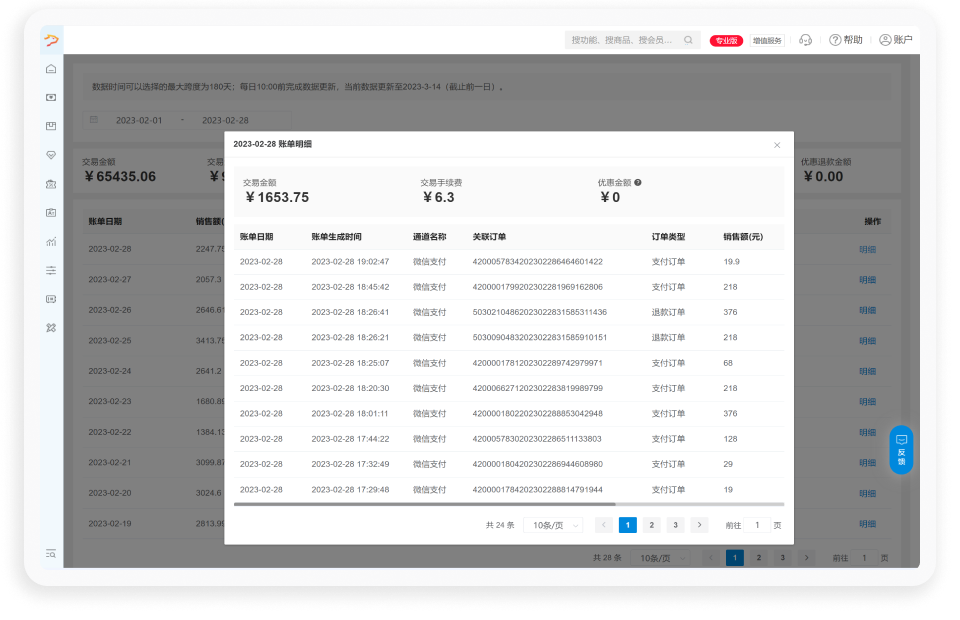960x620 pixels.
Task: Open the statistics chart icon in the sidebar
Action: [x=51, y=241]
